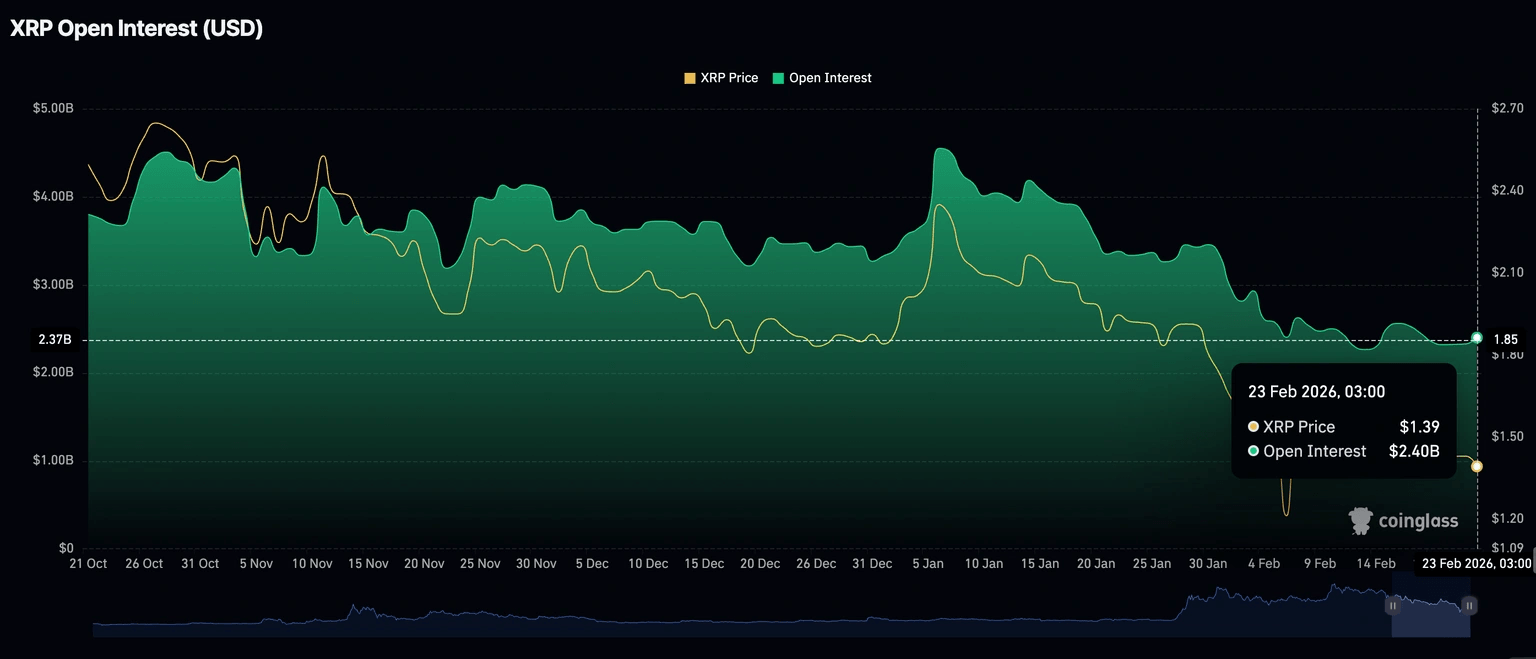Image resolution: width=1536 pixels, height=659 pixels.
Task: Click the 5 Jan date on x-axis
Action: coord(927,564)
